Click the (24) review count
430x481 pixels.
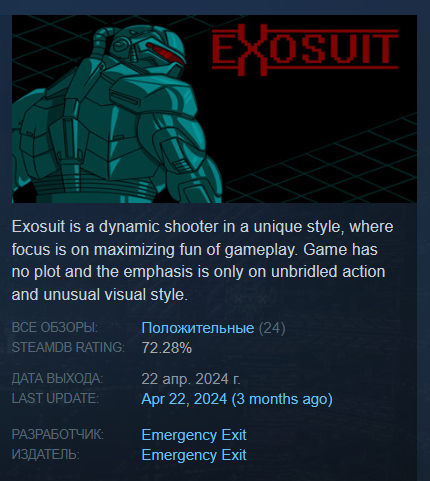272,328
